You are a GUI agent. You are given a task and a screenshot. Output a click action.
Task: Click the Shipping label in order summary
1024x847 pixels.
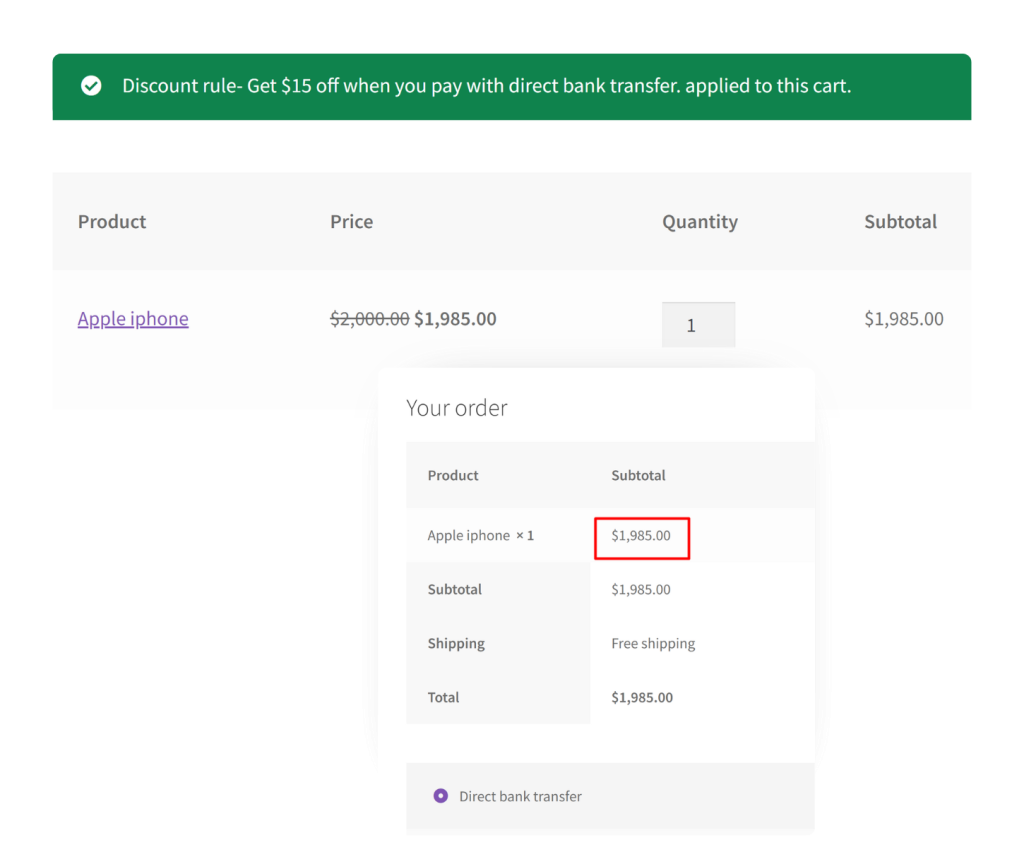pyautogui.click(x=456, y=643)
